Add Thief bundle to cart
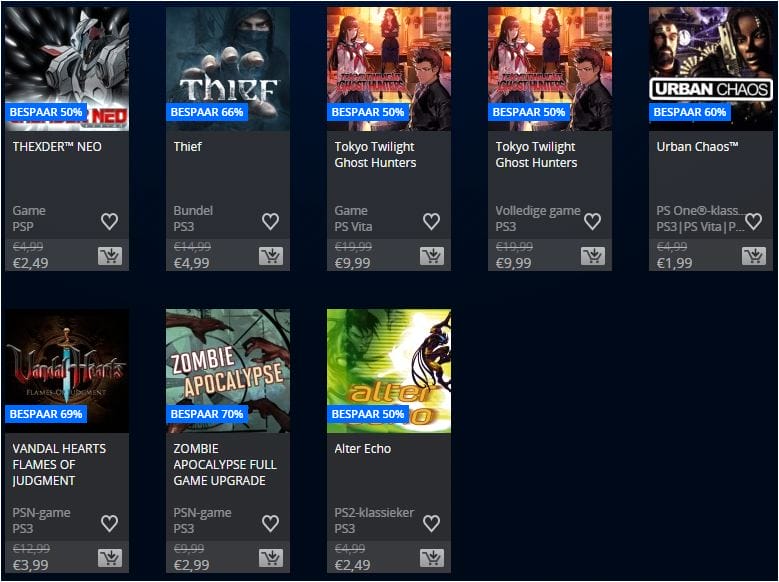This screenshot has width=779, height=582. (271, 256)
